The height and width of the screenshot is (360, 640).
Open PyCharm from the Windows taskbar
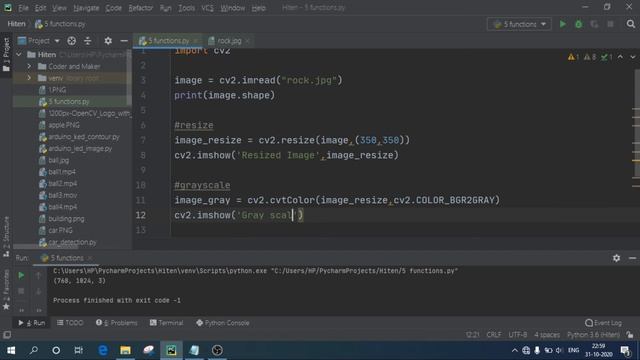point(171,350)
